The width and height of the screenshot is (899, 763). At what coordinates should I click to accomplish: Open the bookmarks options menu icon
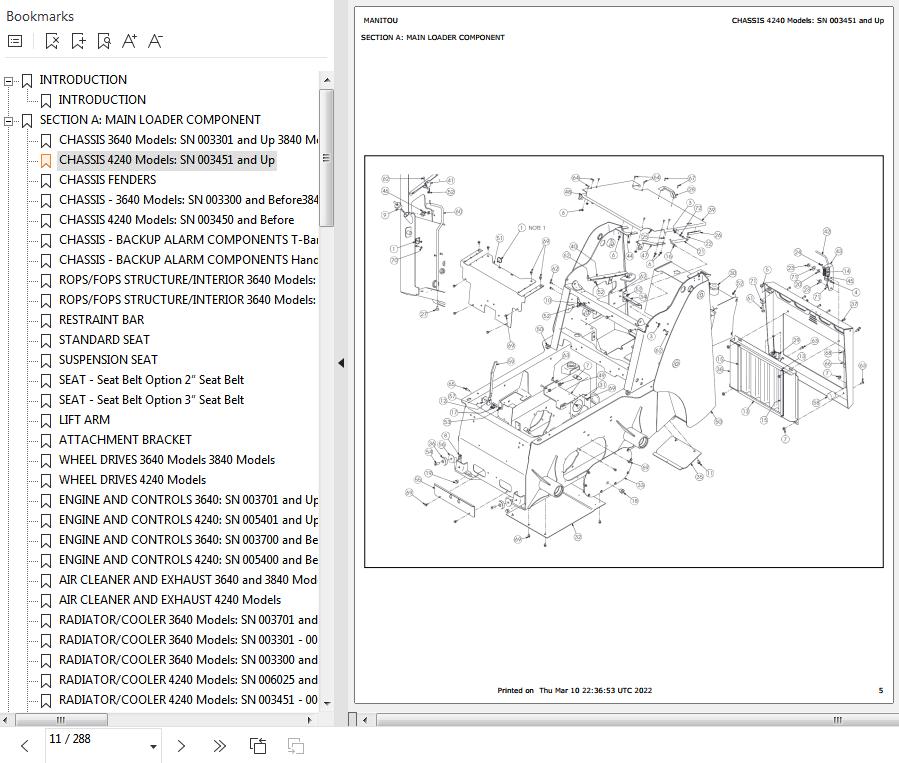[15, 41]
